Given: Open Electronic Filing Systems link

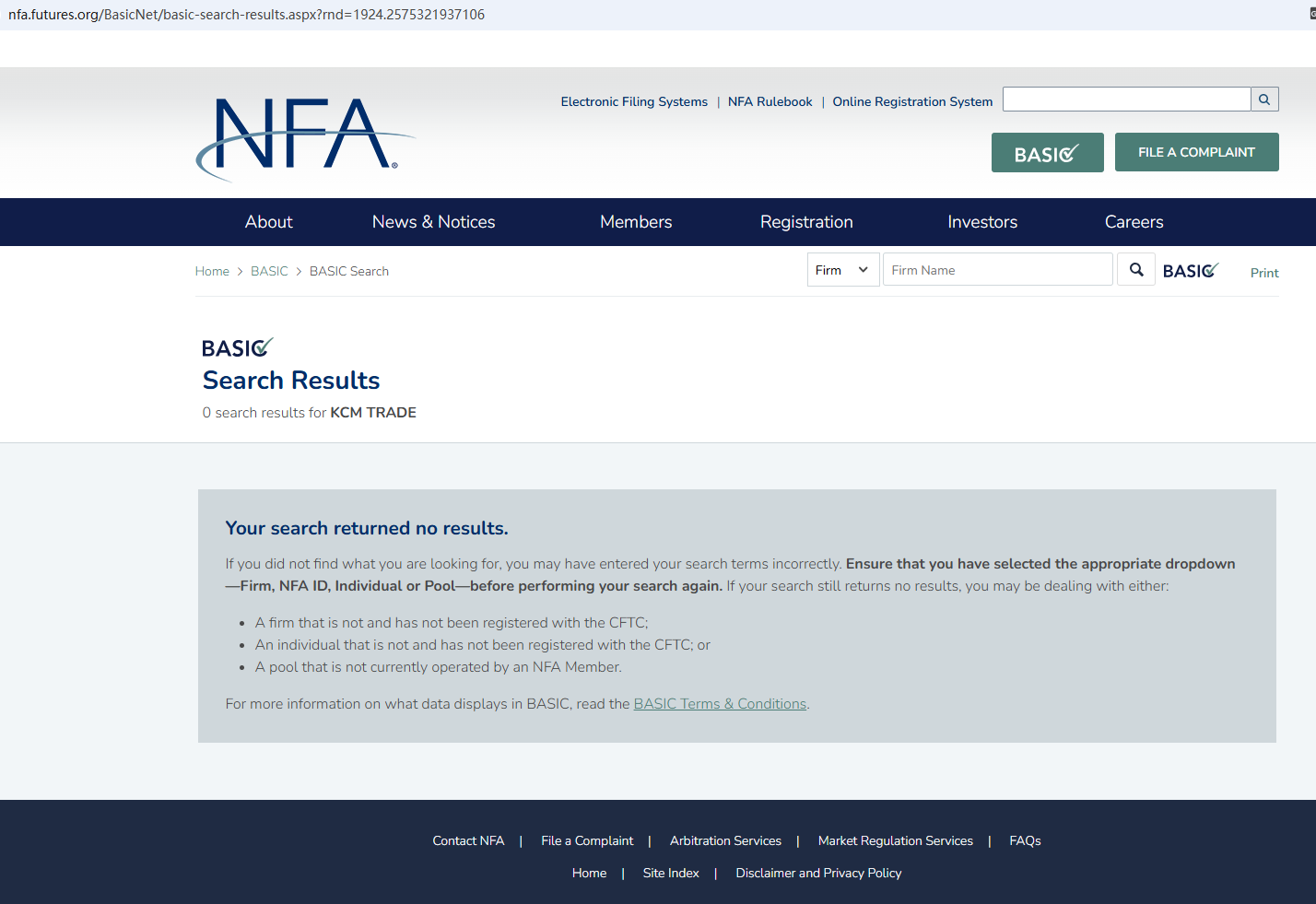Looking at the screenshot, I should pyautogui.click(x=634, y=102).
